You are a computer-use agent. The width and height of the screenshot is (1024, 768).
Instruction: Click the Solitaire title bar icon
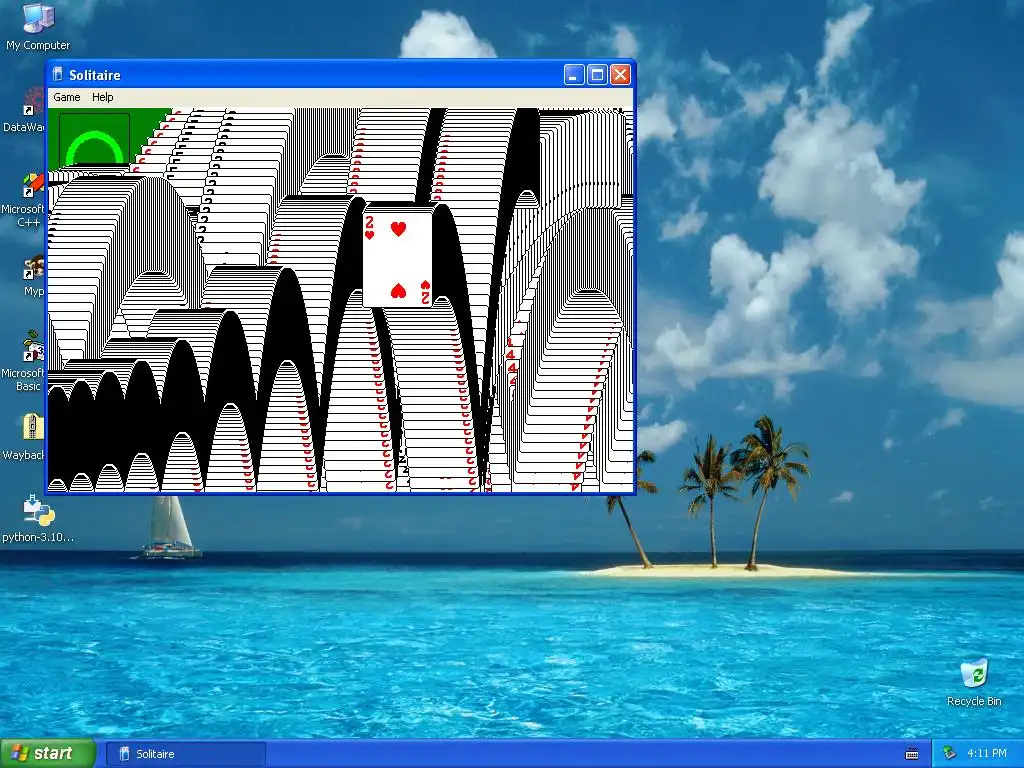pyautogui.click(x=57, y=74)
